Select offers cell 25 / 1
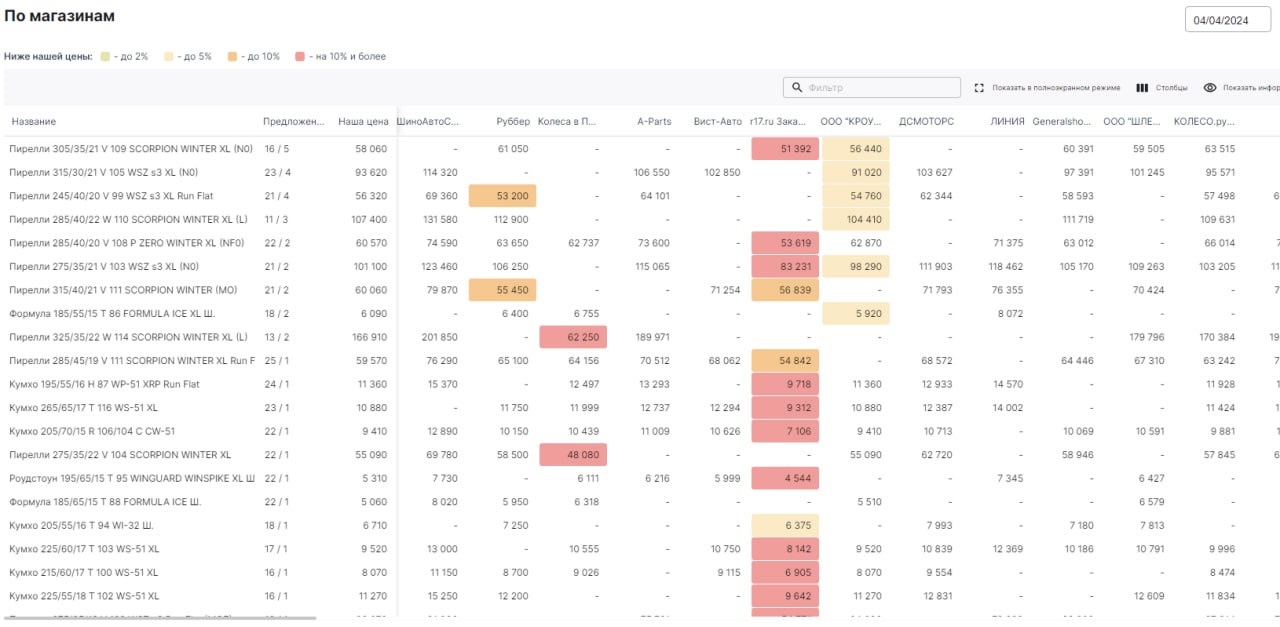 [277, 361]
